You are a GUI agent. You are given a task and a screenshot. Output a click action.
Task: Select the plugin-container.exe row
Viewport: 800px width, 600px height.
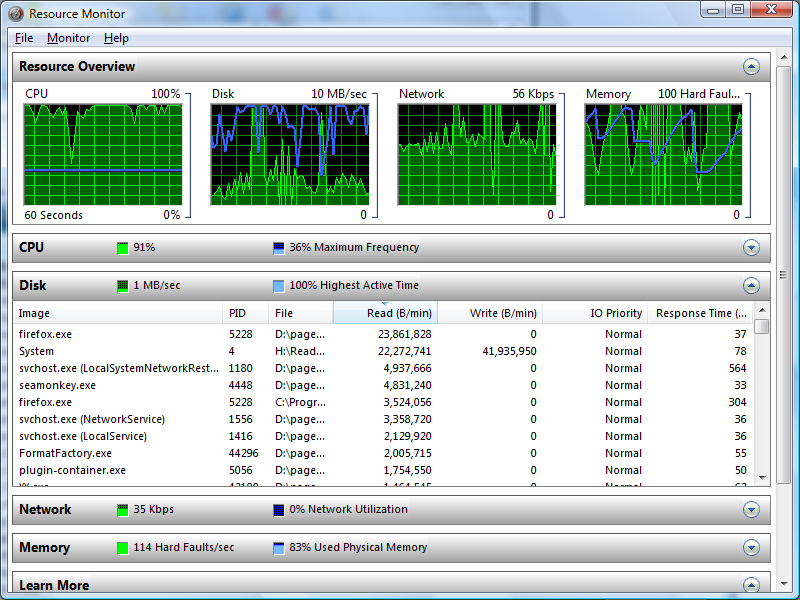tap(383, 470)
